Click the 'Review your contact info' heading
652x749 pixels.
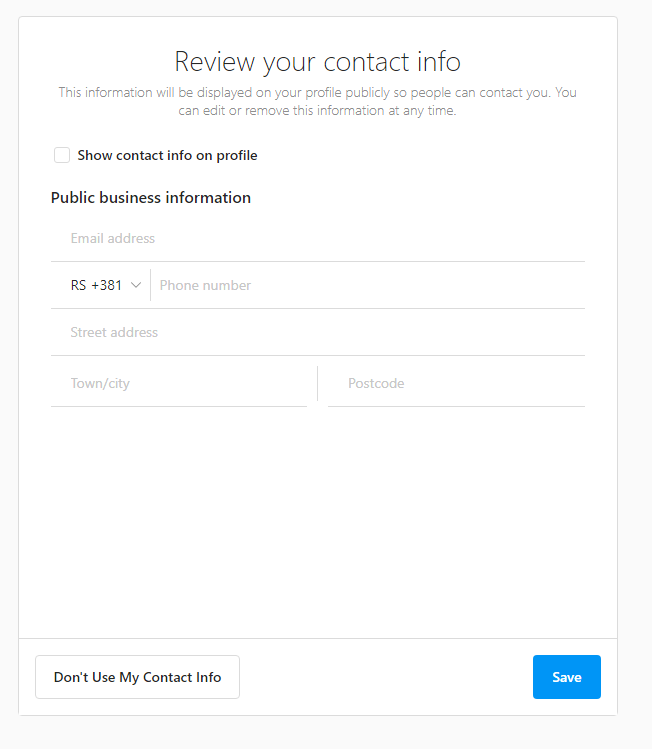(x=318, y=62)
